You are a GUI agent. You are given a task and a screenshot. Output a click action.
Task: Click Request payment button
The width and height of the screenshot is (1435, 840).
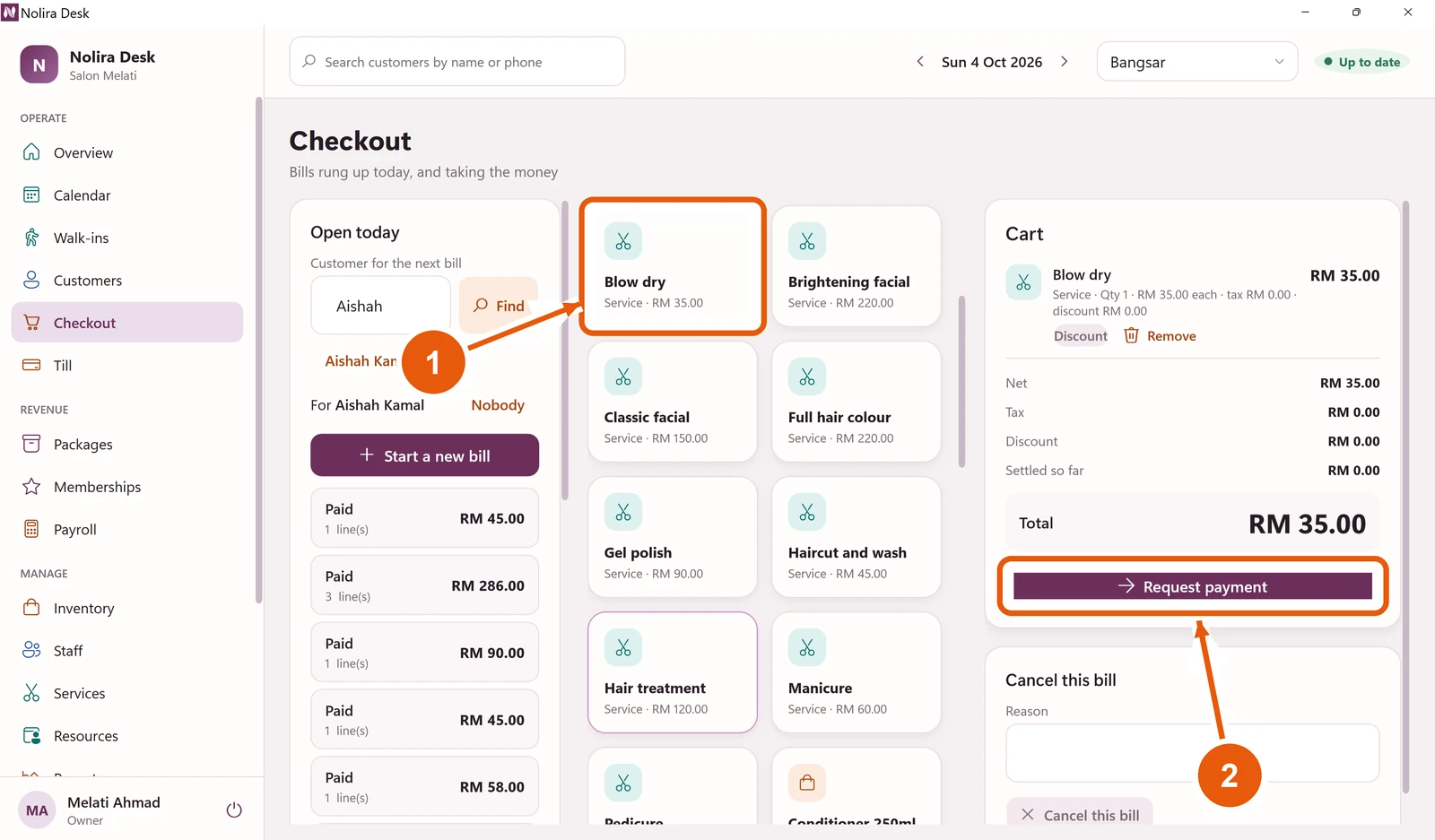pos(1193,586)
